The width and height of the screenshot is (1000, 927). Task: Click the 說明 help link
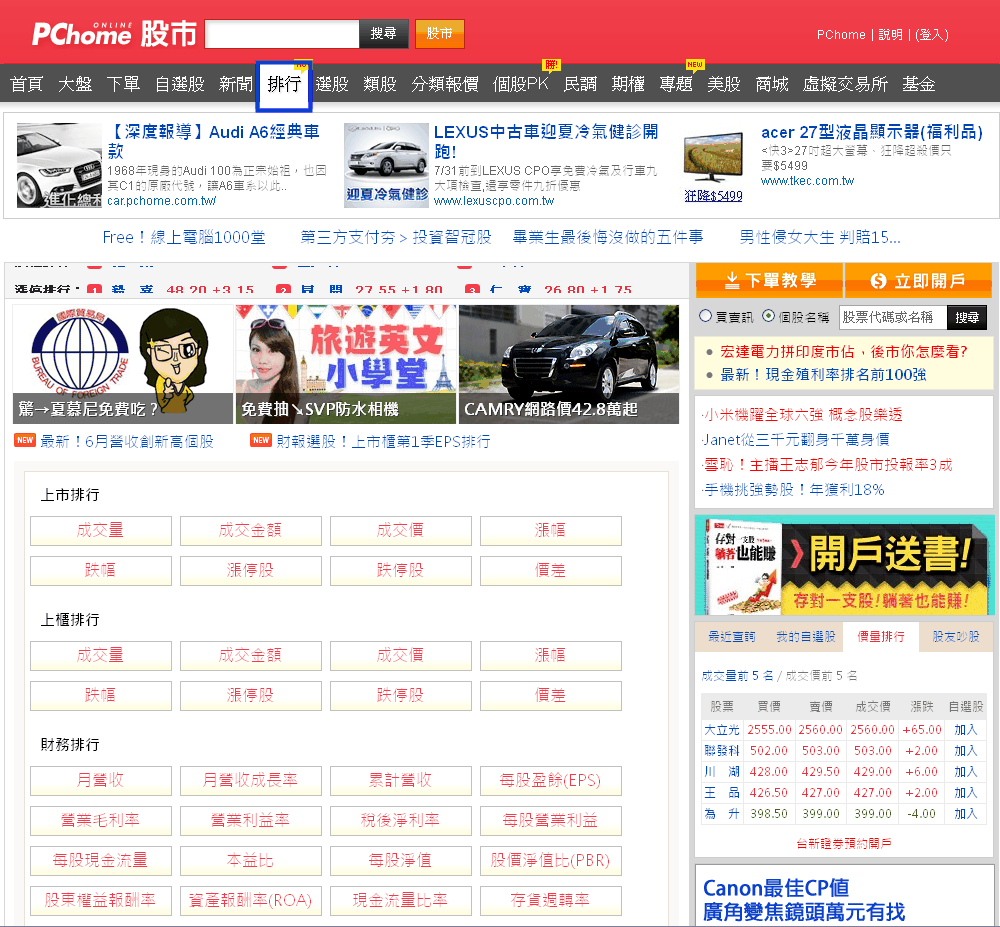tap(890, 34)
